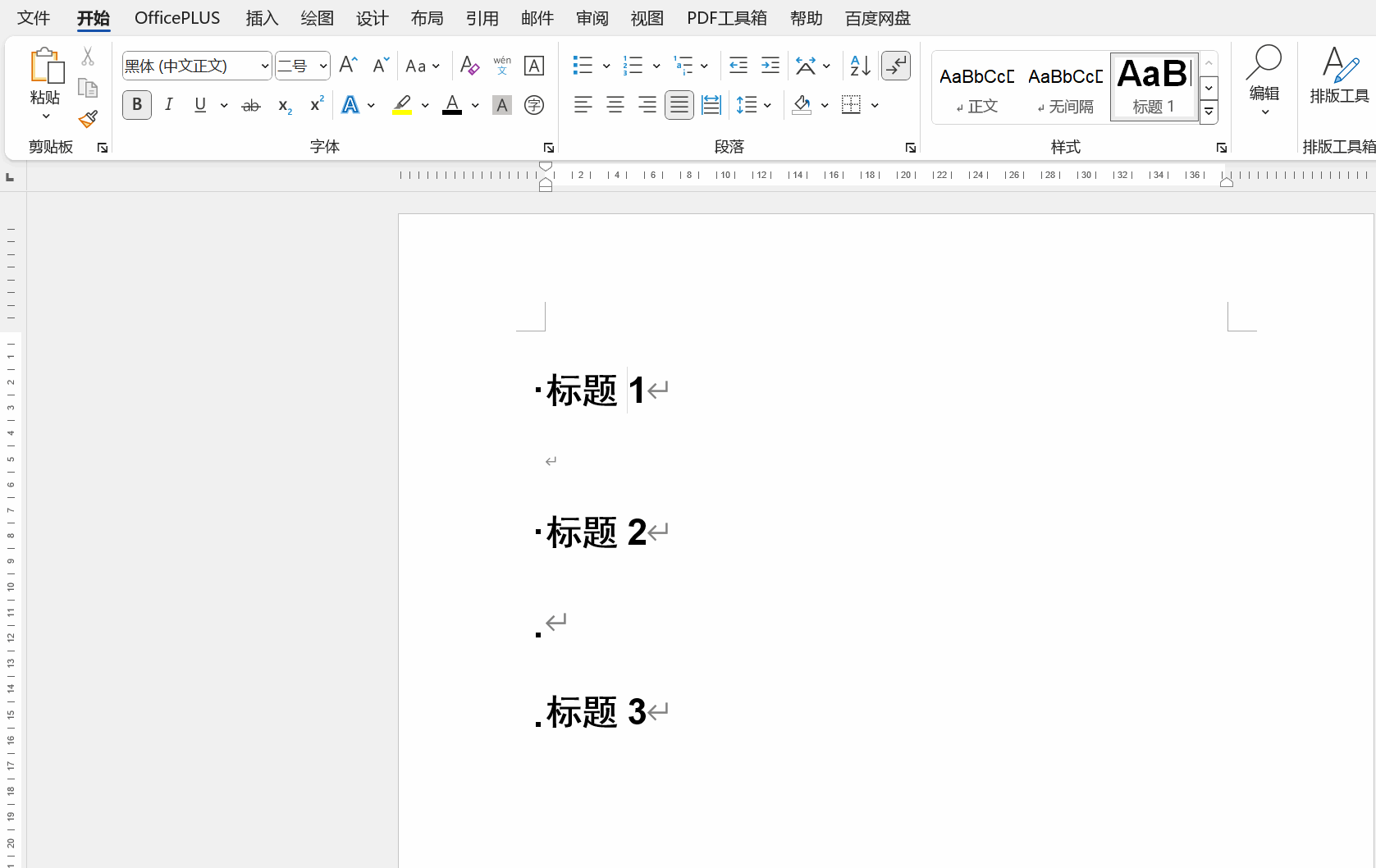This screenshot has height=868, width=1376.
Task: Open the 布局 ribbon tab
Action: pyautogui.click(x=427, y=18)
